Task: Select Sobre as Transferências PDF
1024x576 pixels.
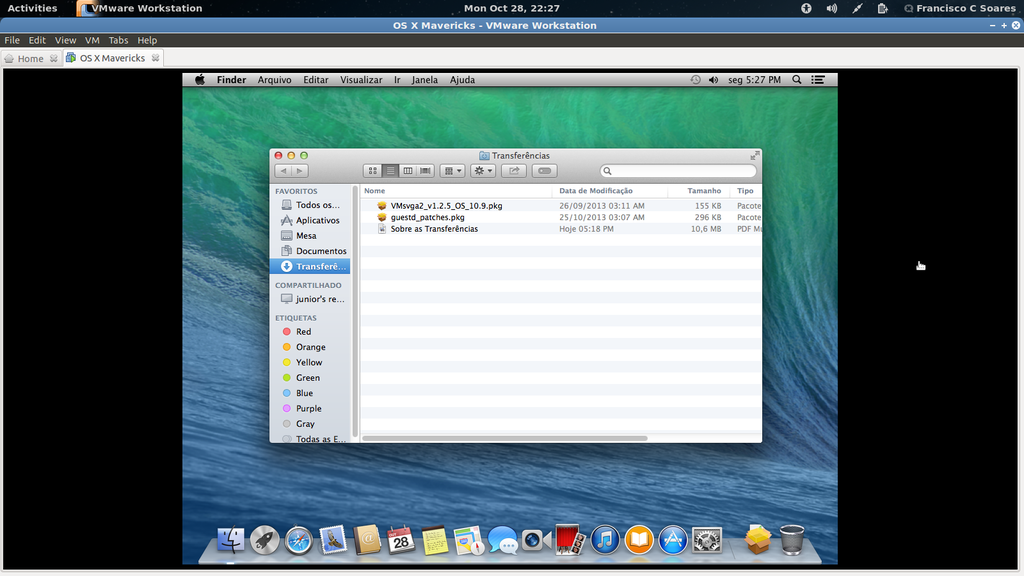Action: [x=561, y=229]
